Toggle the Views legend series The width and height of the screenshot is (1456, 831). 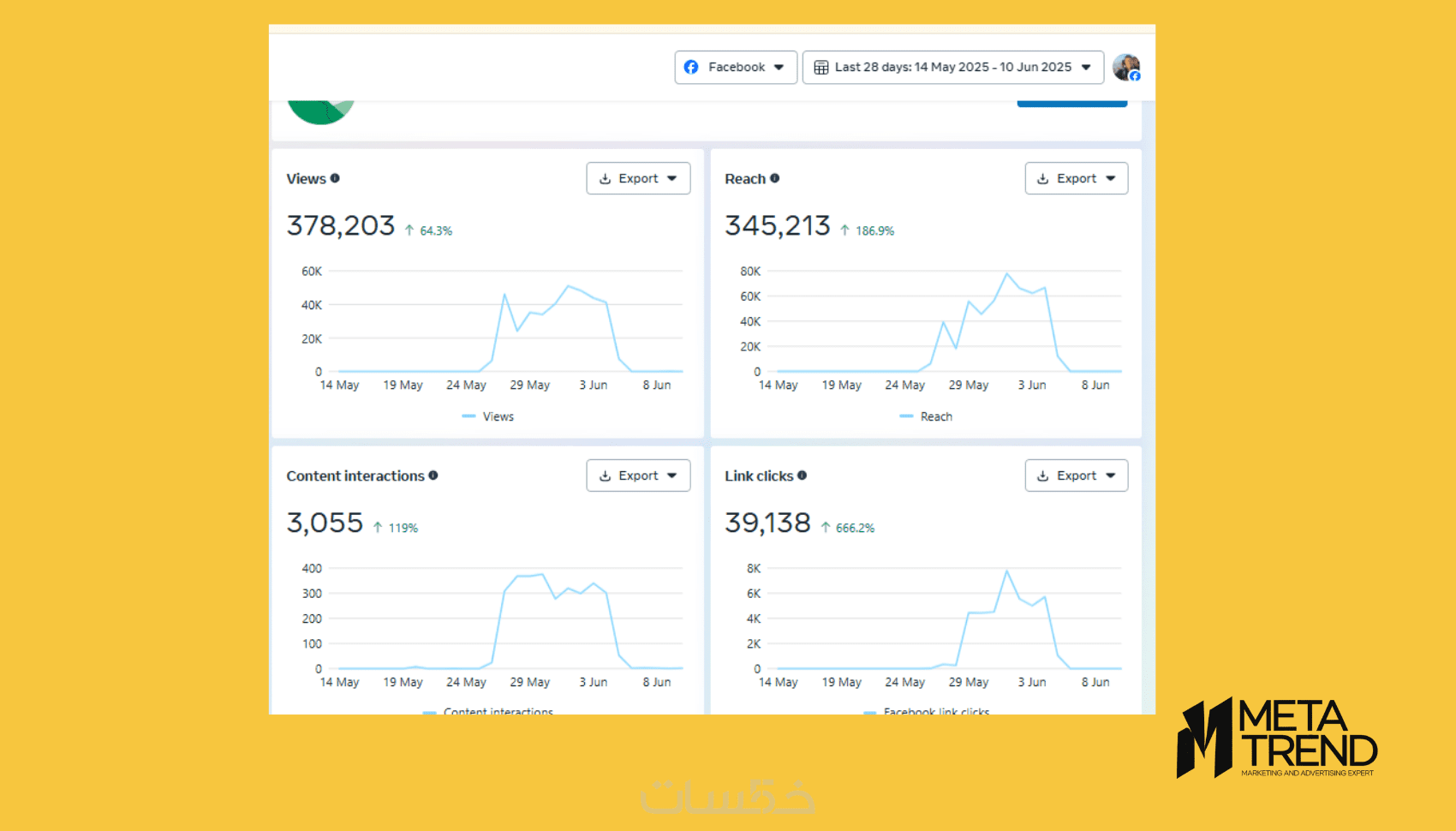[x=488, y=416]
